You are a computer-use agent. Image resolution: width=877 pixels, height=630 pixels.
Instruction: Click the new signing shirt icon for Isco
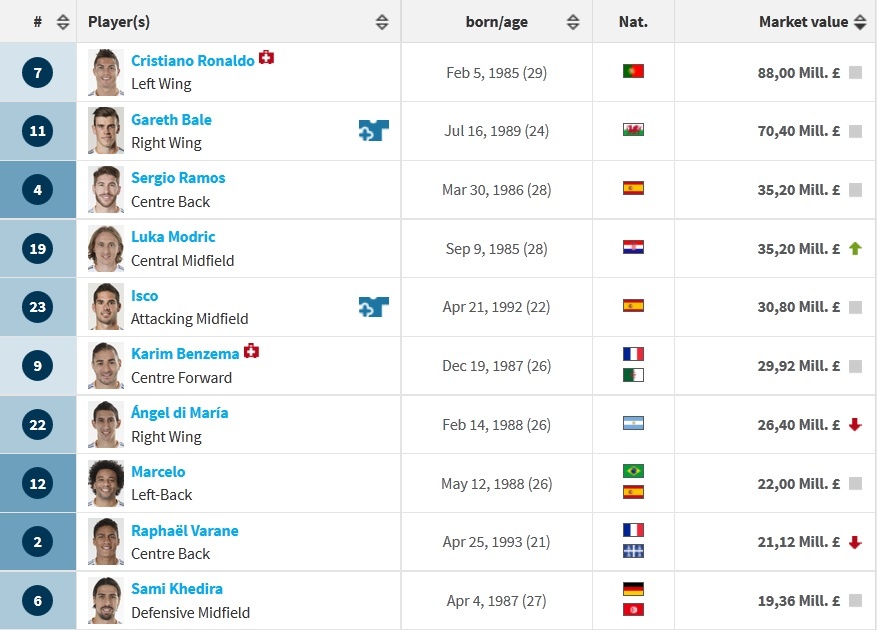click(373, 307)
